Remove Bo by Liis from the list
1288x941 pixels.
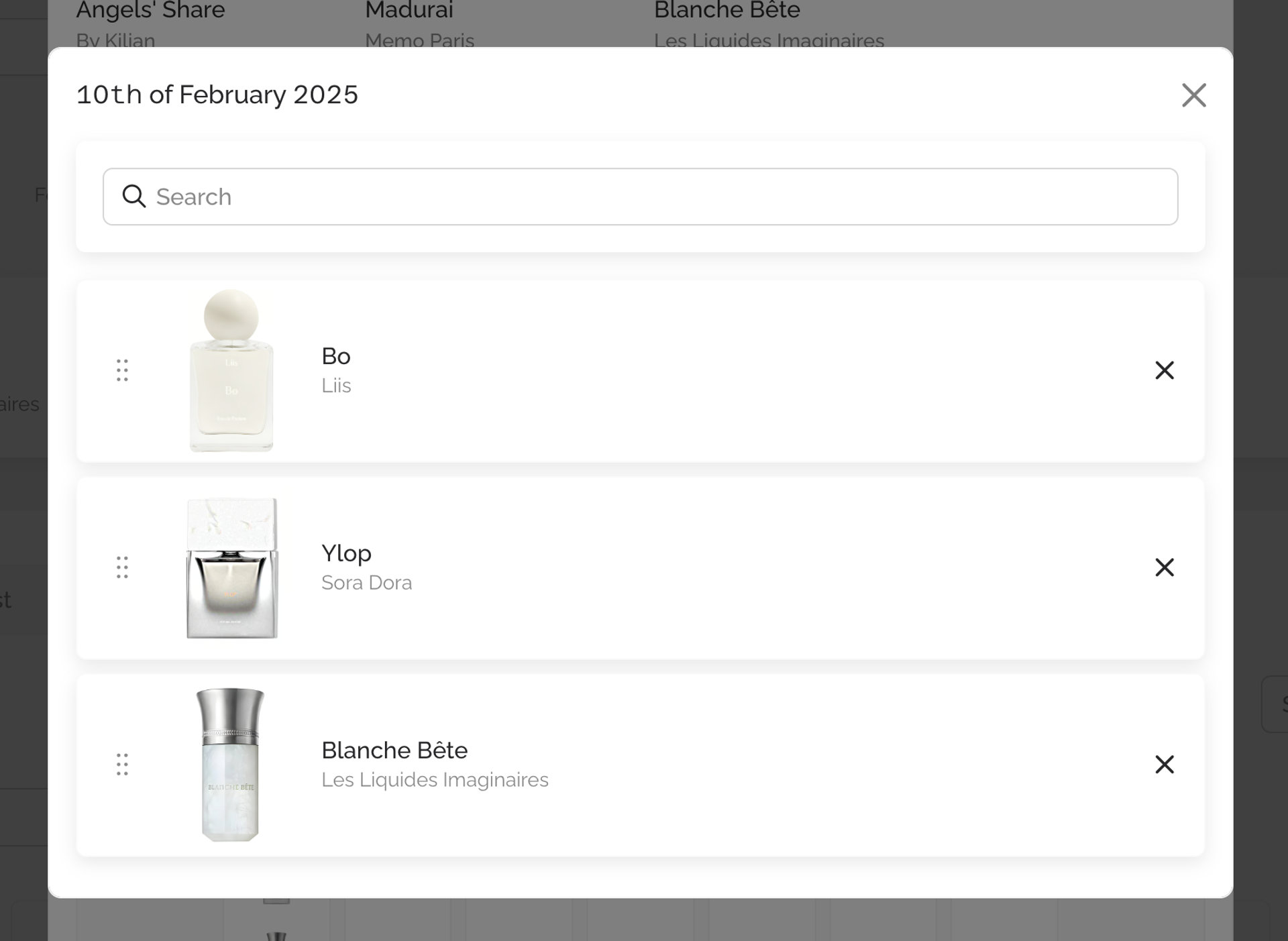(x=1164, y=370)
